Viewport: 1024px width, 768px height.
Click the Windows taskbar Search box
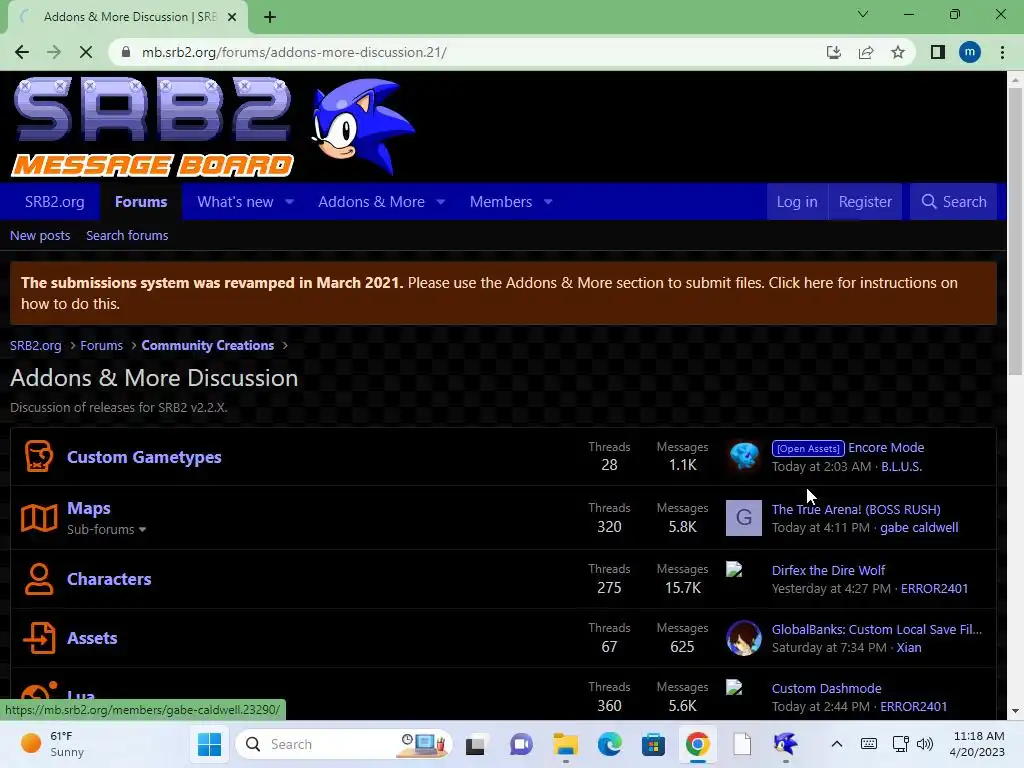click(344, 744)
